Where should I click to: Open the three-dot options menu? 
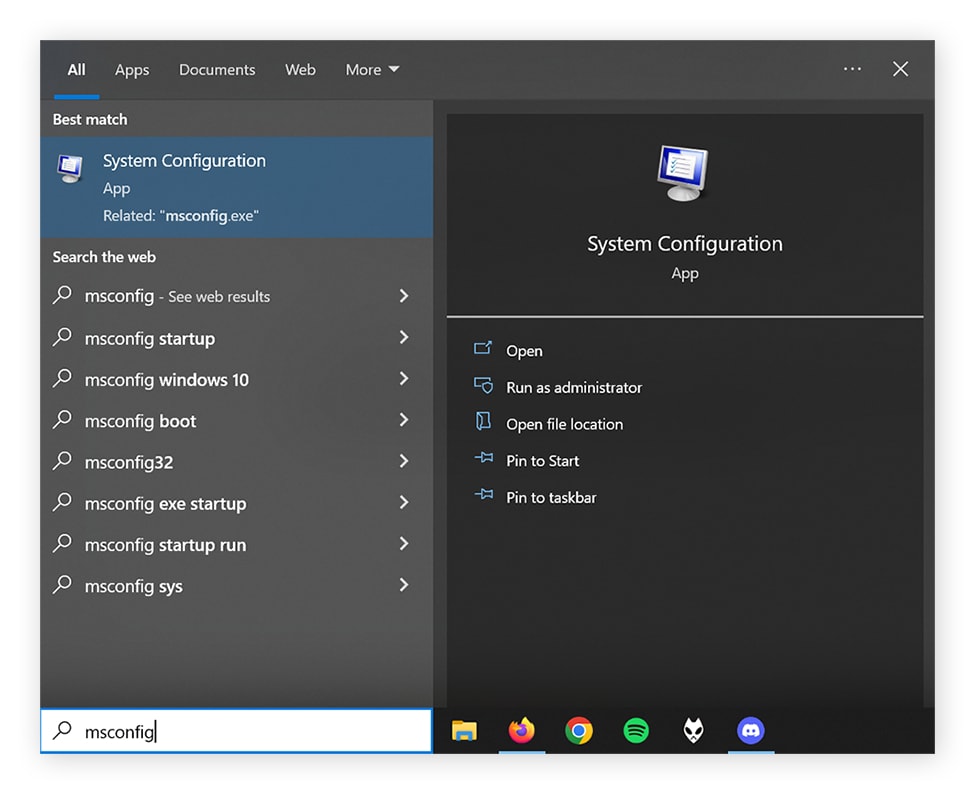click(x=852, y=69)
